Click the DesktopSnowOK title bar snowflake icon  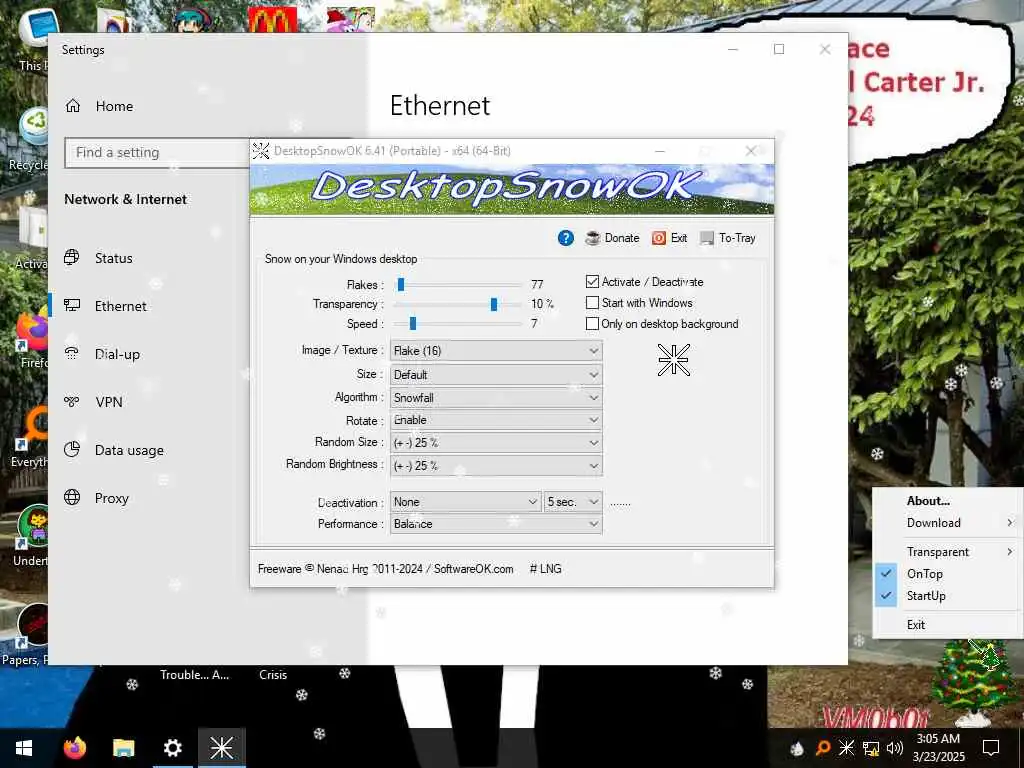tap(261, 151)
